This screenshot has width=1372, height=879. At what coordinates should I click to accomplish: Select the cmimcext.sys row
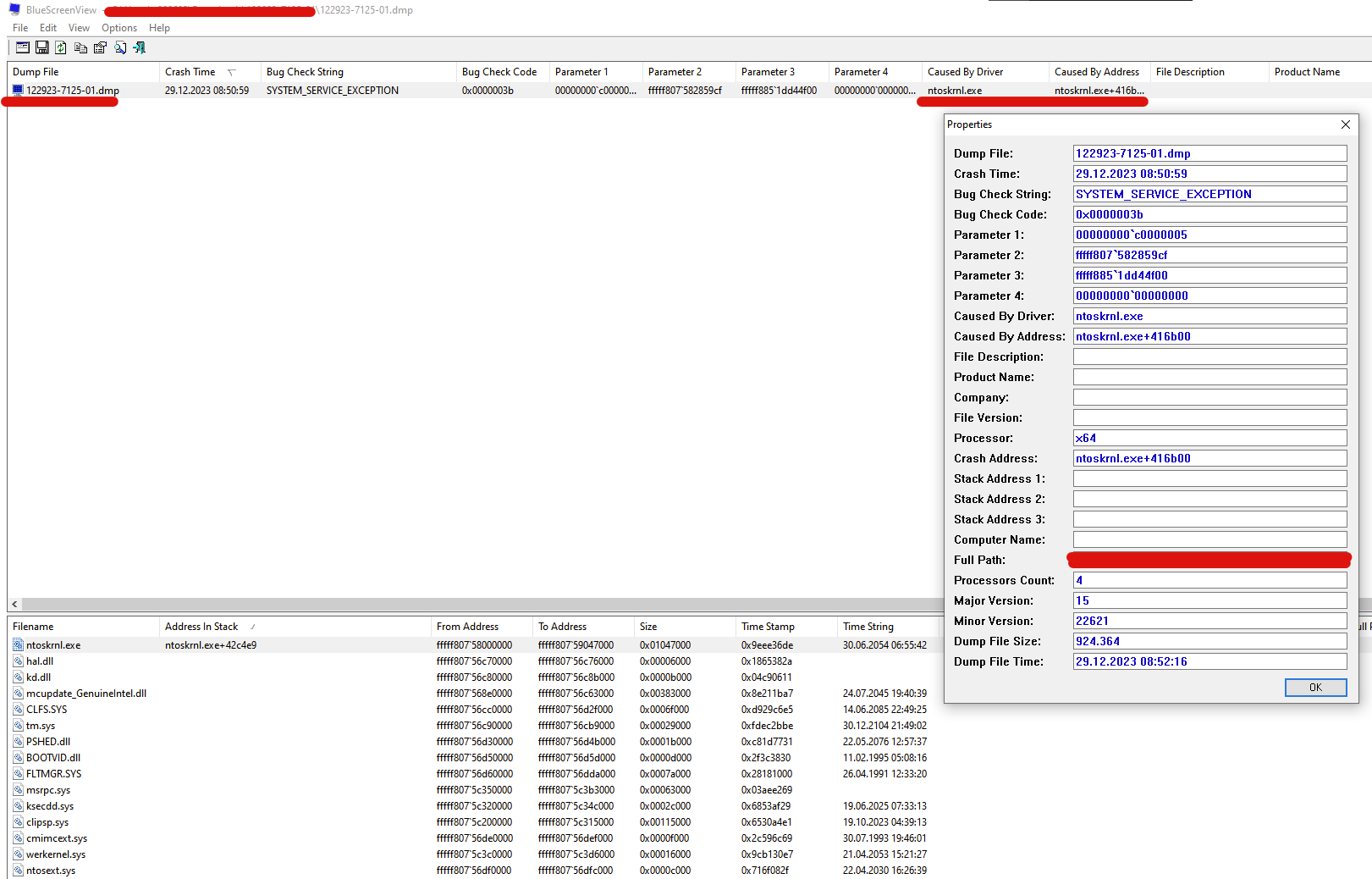[x=474, y=838]
